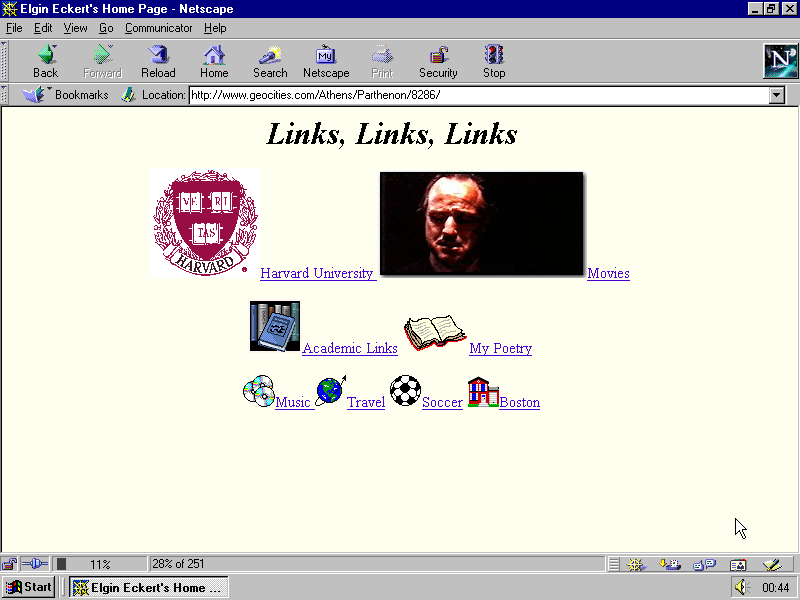Click the component bar handle icon
The width and height of the screenshot is (800, 600).
click(613, 564)
